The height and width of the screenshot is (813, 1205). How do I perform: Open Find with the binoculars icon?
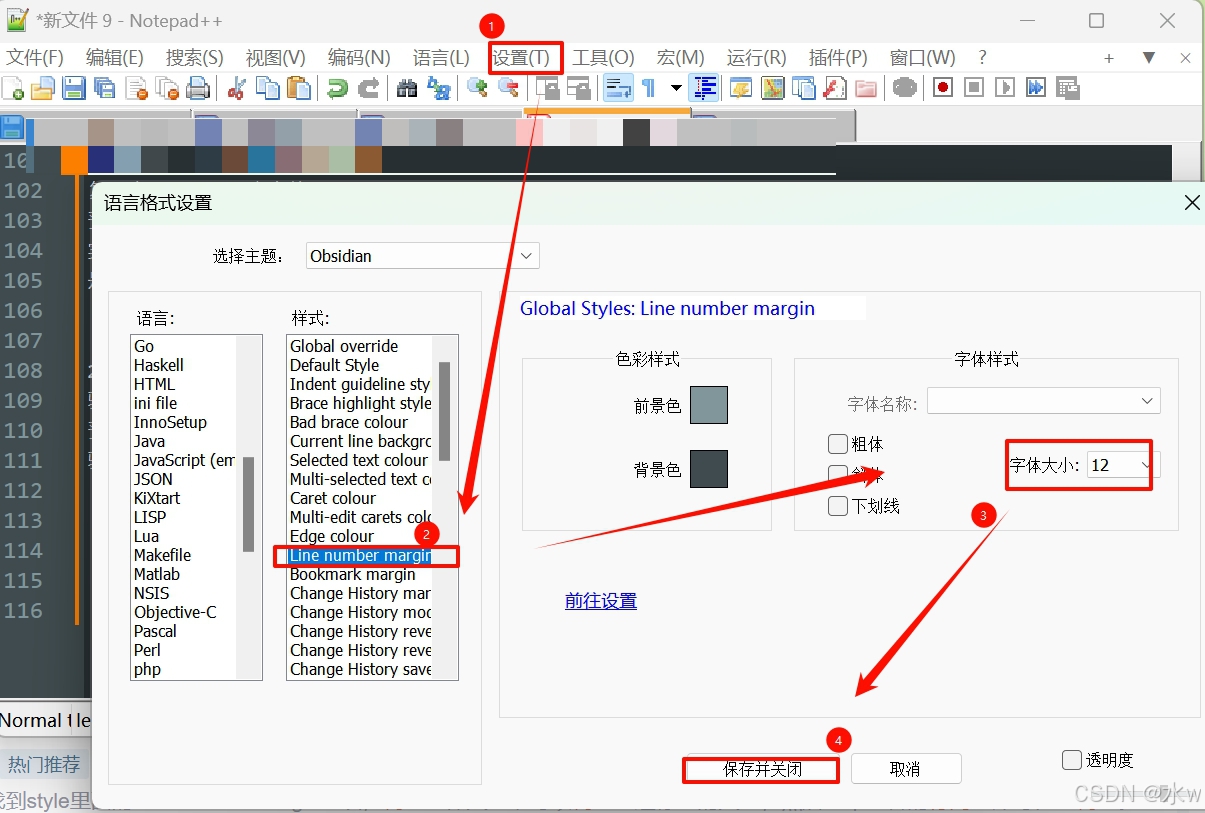pyautogui.click(x=407, y=88)
